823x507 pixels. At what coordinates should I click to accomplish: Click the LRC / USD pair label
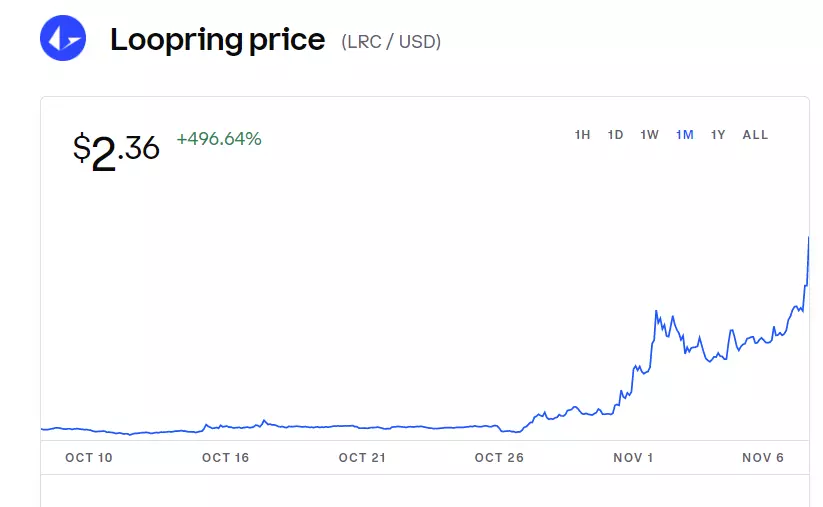tap(391, 42)
